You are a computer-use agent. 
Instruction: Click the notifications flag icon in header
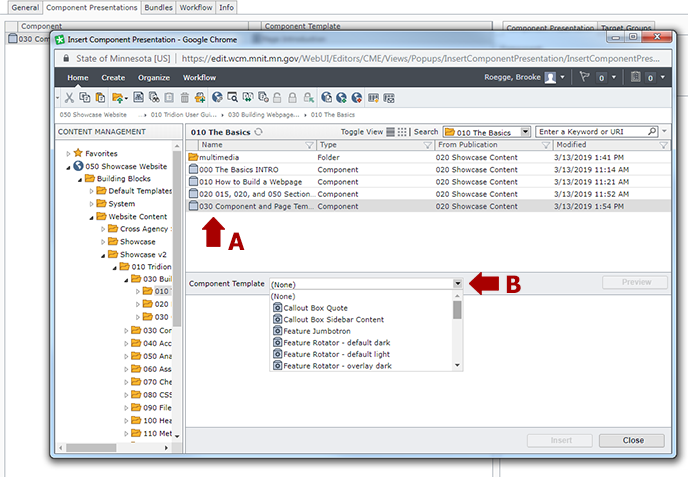(585, 77)
